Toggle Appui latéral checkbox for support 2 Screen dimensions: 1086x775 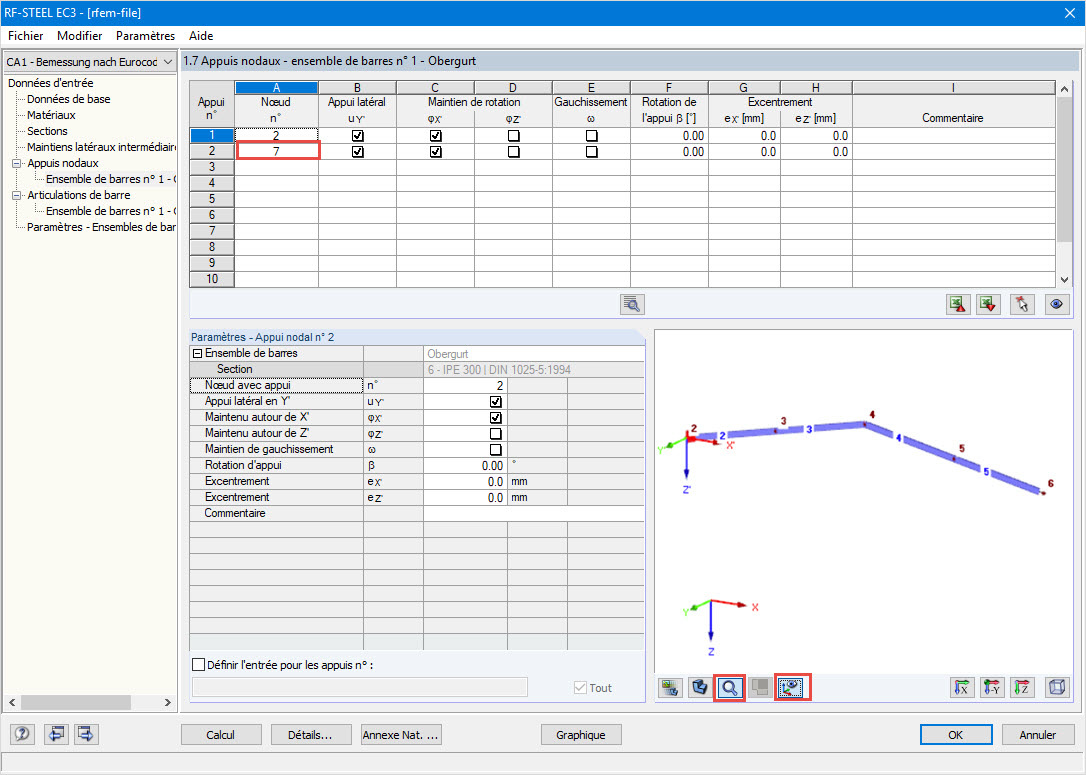357,152
